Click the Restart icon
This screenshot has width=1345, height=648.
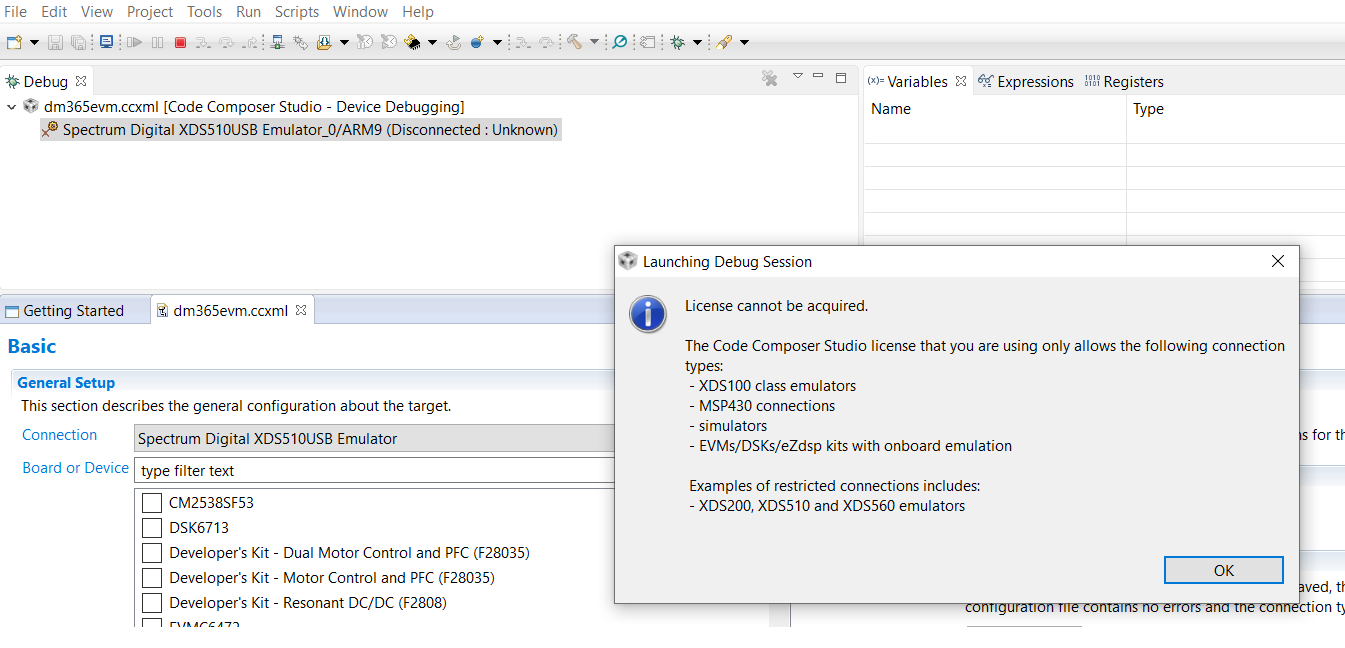coord(453,42)
